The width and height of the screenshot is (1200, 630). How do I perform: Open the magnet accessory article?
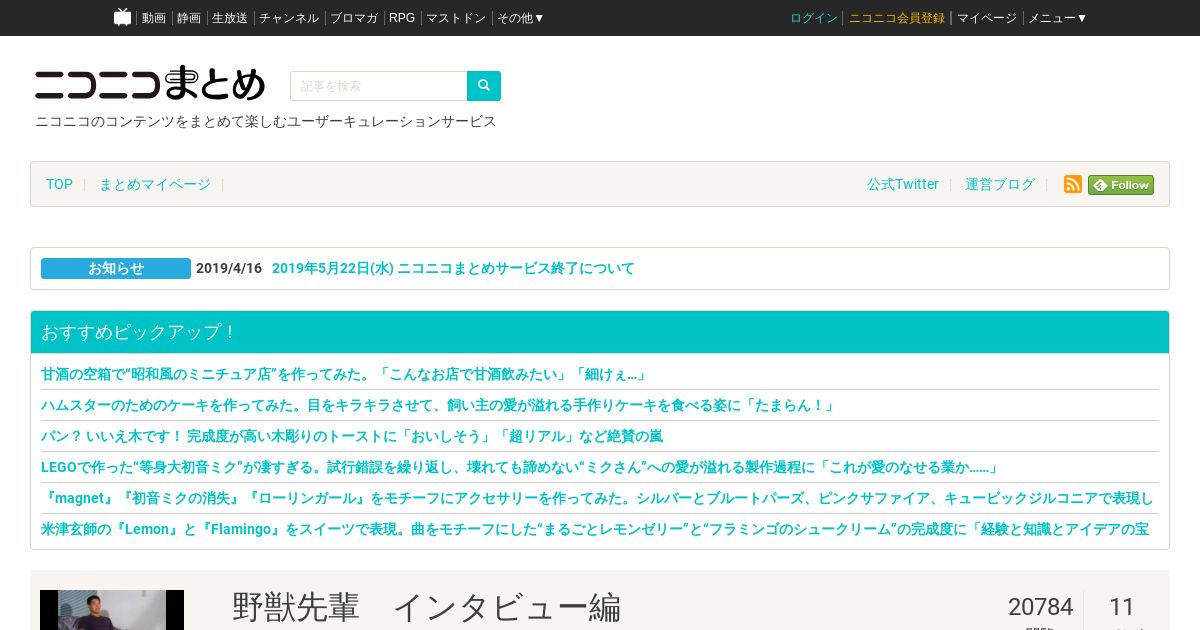pyautogui.click(x=597, y=498)
